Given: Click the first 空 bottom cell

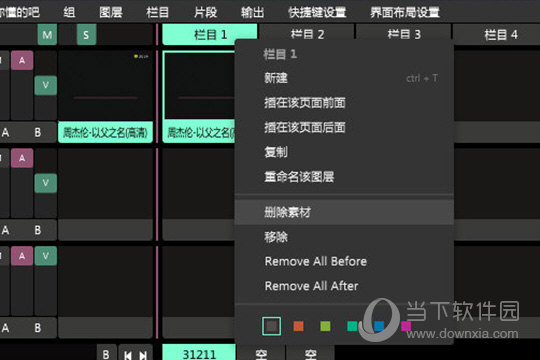Looking at the screenshot, I should pyautogui.click(x=261, y=353).
